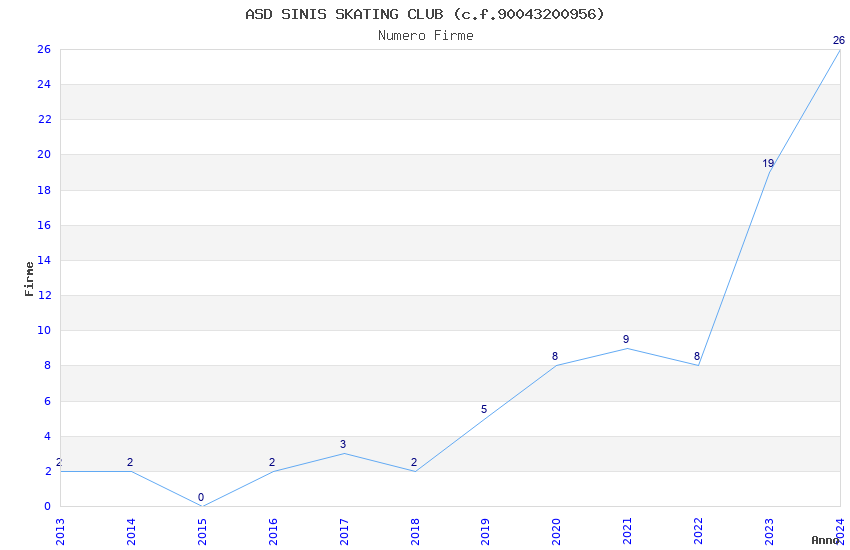Select the data label 2 for 2018
Image resolution: width=850 pixels, height=550 pixels.
coord(414,462)
